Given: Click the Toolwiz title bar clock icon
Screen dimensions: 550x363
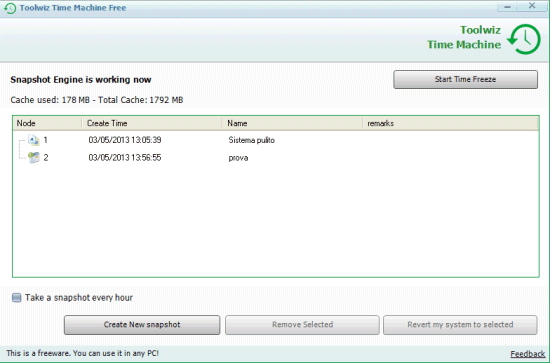Looking at the screenshot, I should tap(10, 8).
